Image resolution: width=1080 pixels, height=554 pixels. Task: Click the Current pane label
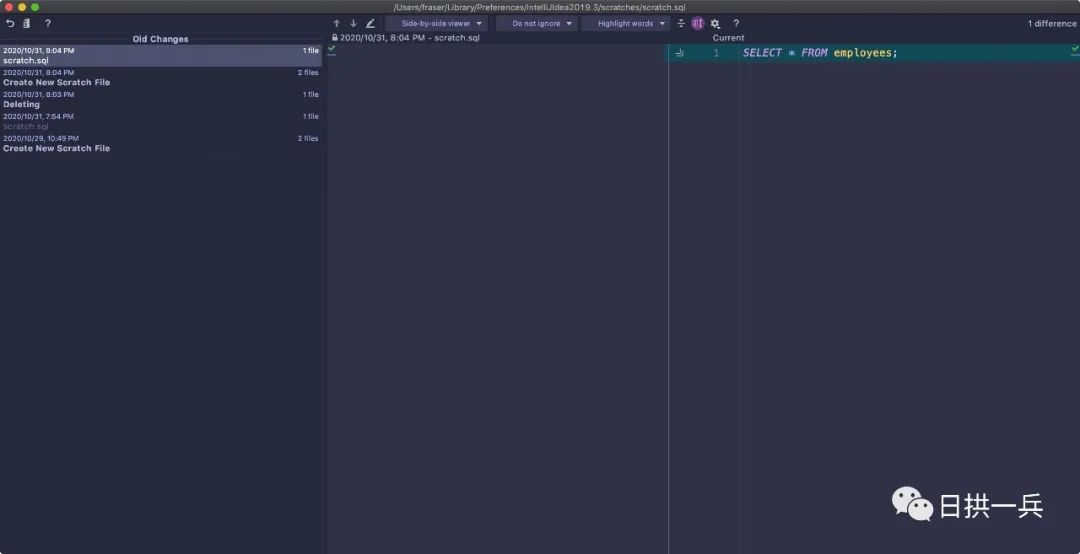point(728,38)
